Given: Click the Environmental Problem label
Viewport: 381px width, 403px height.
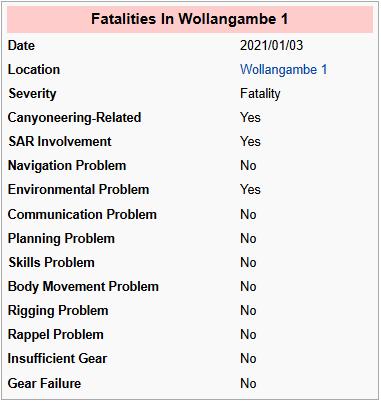Looking at the screenshot, I should tap(79, 189).
